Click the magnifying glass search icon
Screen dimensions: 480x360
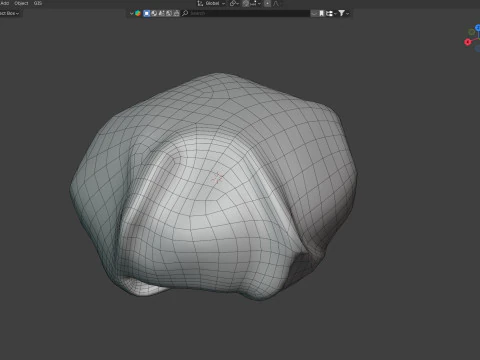click(x=185, y=13)
